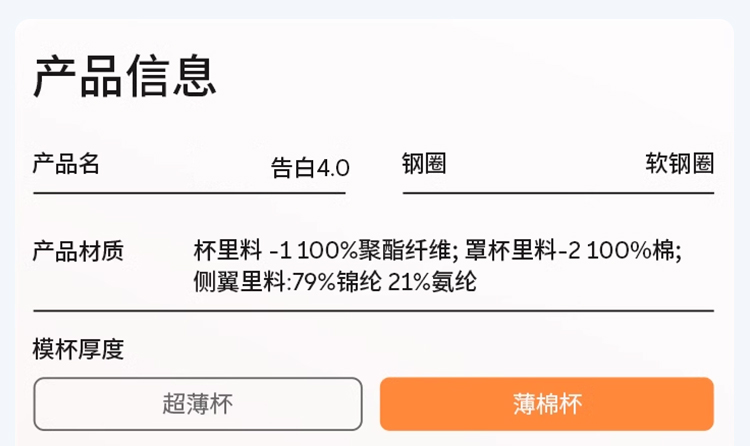Click the 钢圈 field label
Viewport: 750px width, 446px height.
click(x=423, y=163)
